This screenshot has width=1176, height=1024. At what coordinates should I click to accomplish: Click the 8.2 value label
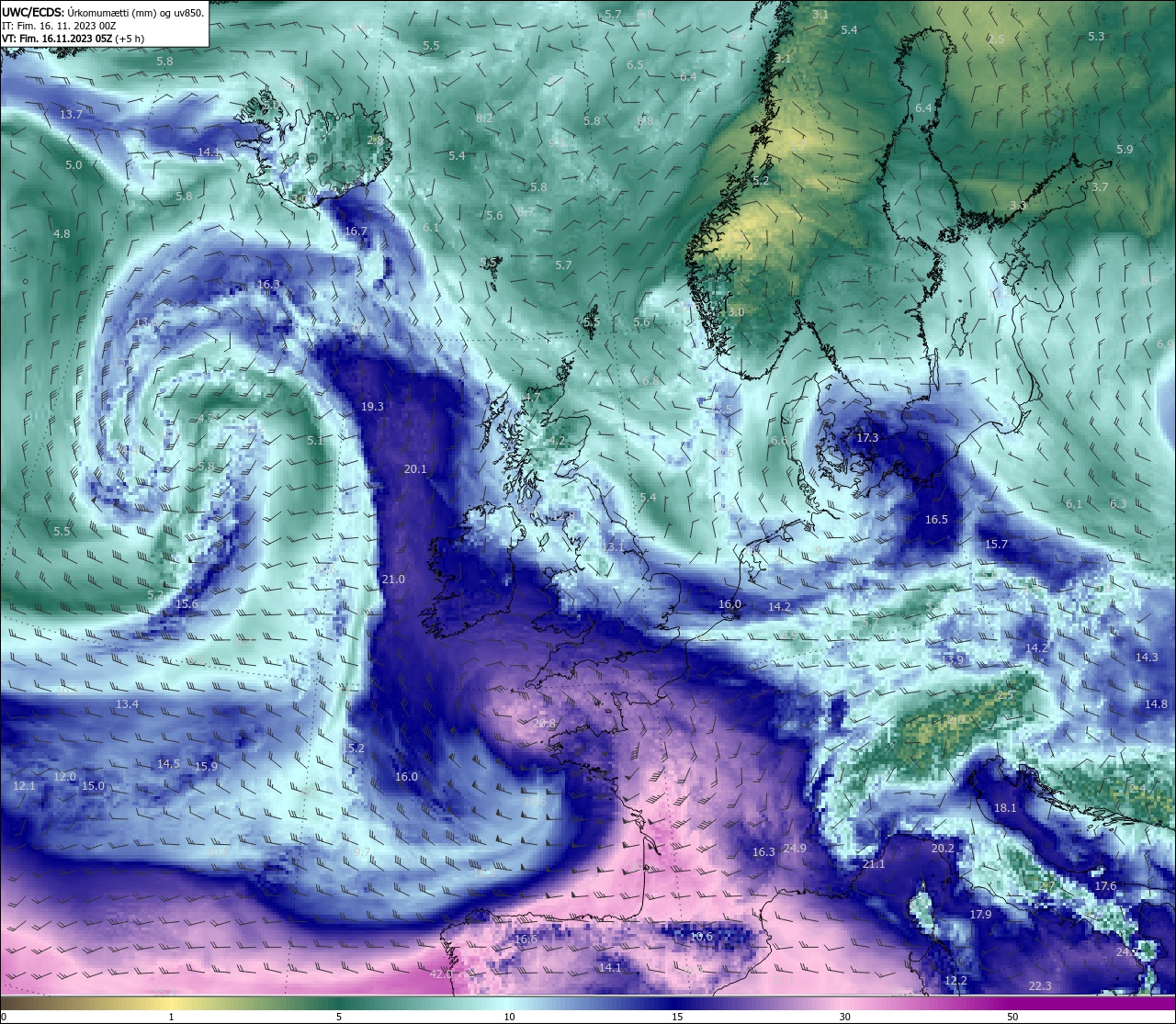click(484, 118)
